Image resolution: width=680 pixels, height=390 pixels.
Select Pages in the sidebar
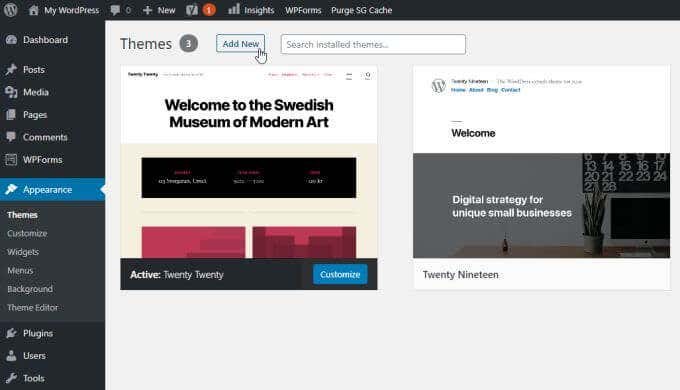35,115
